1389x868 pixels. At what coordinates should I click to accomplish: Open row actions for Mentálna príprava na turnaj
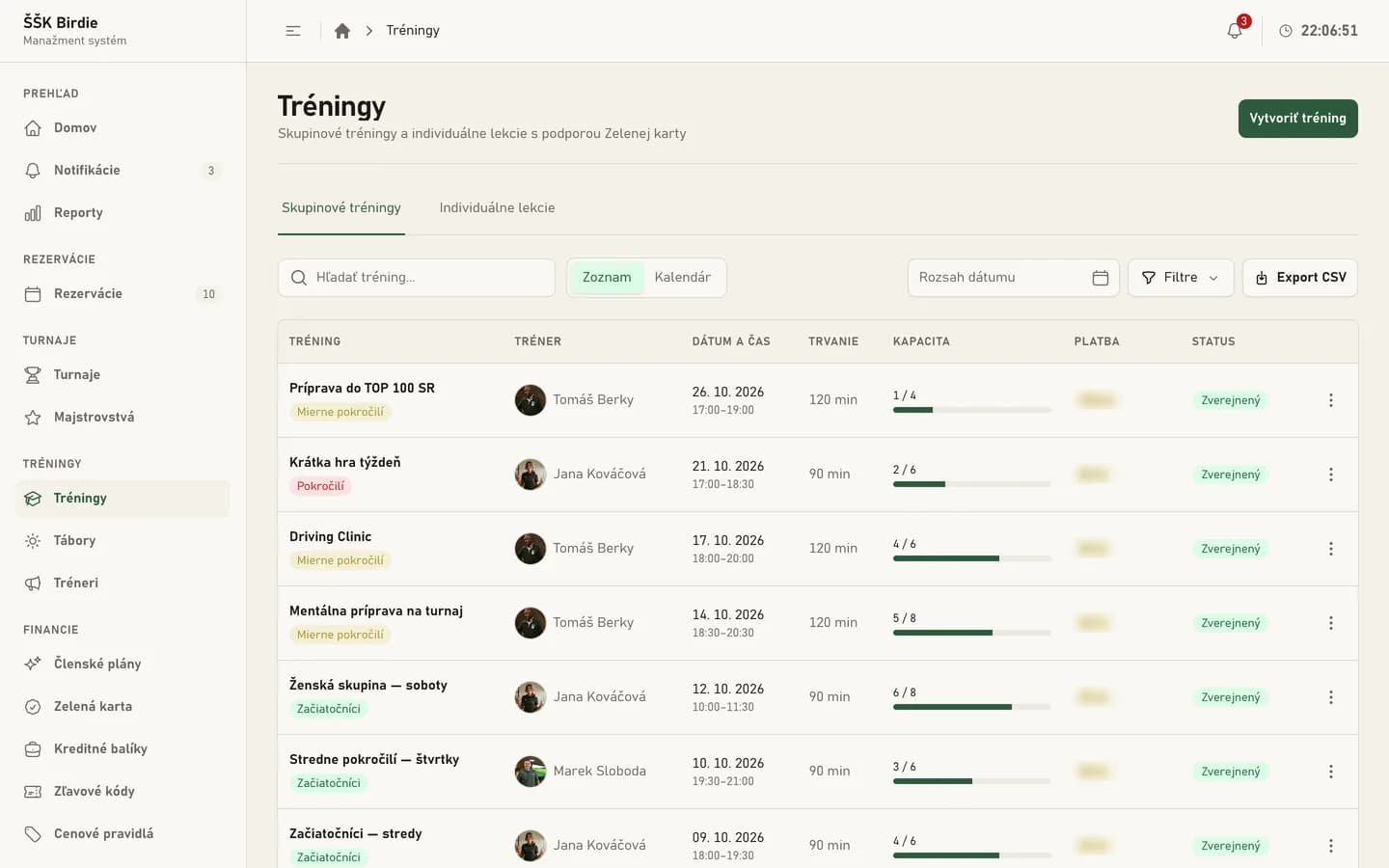[x=1331, y=623]
